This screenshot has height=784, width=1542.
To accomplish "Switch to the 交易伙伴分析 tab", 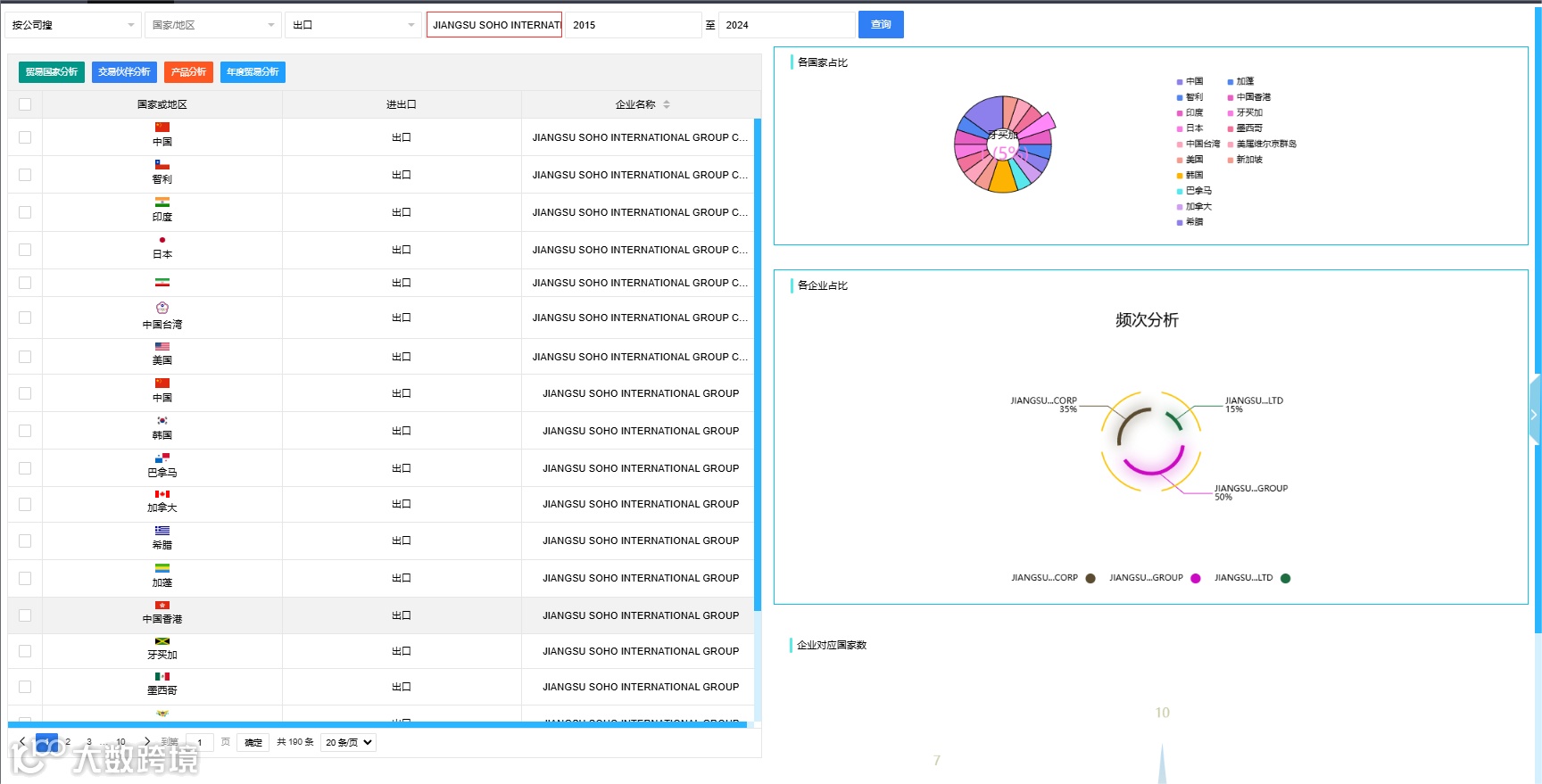I will click(x=124, y=72).
